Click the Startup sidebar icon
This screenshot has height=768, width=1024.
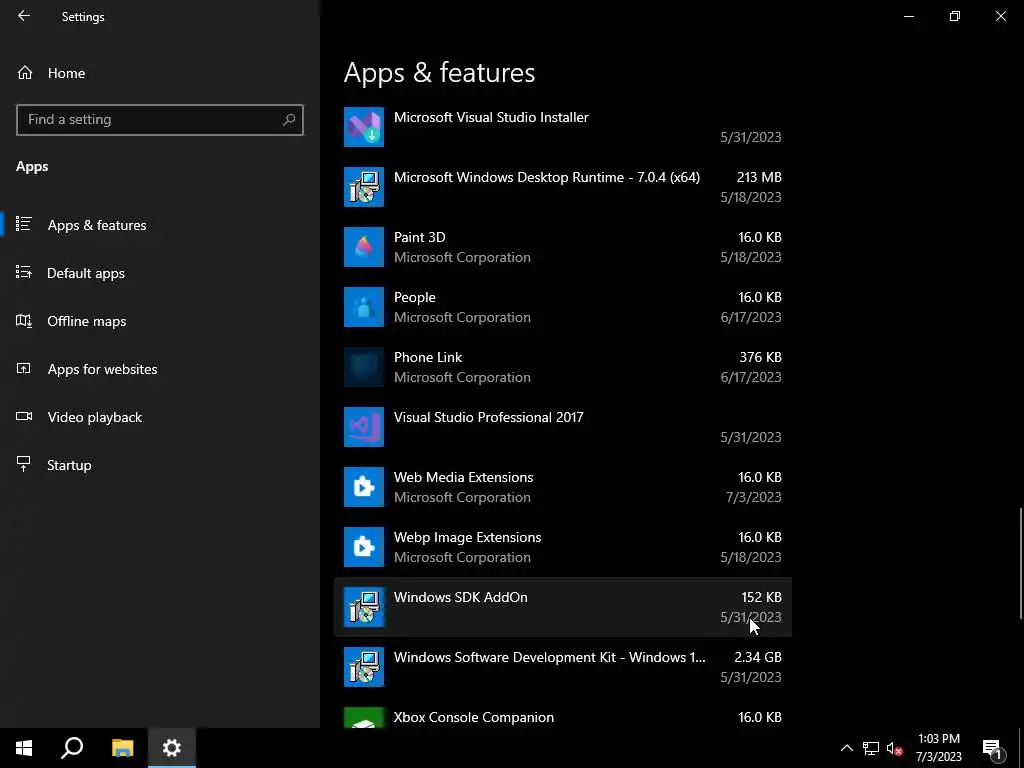(x=24, y=464)
